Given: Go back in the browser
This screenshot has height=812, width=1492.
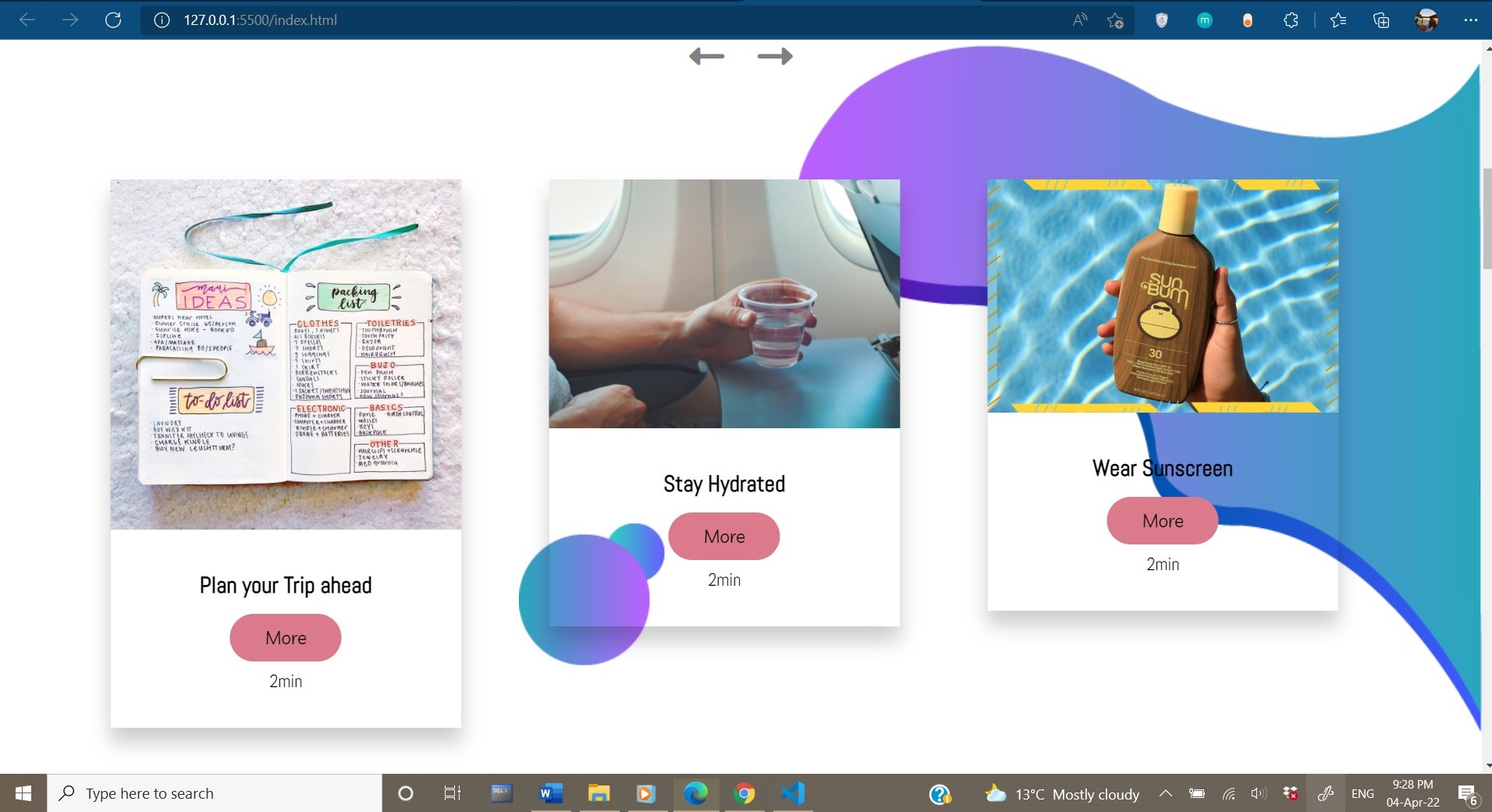Looking at the screenshot, I should (x=27, y=20).
